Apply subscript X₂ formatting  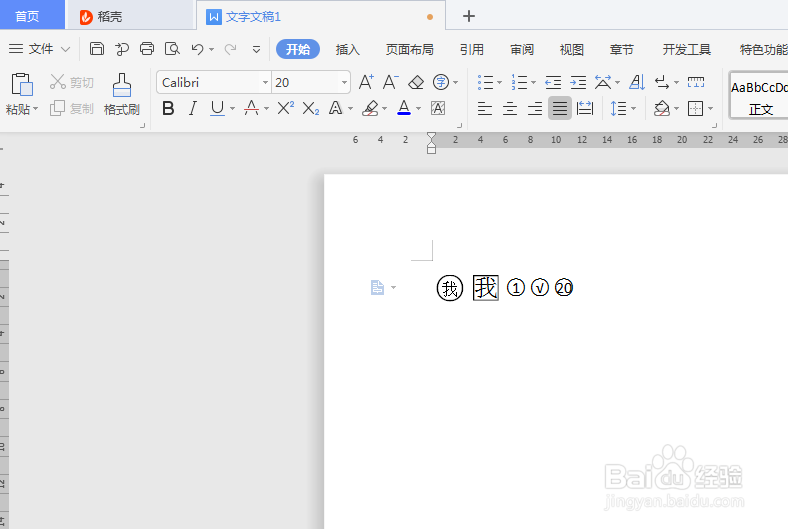(311, 108)
